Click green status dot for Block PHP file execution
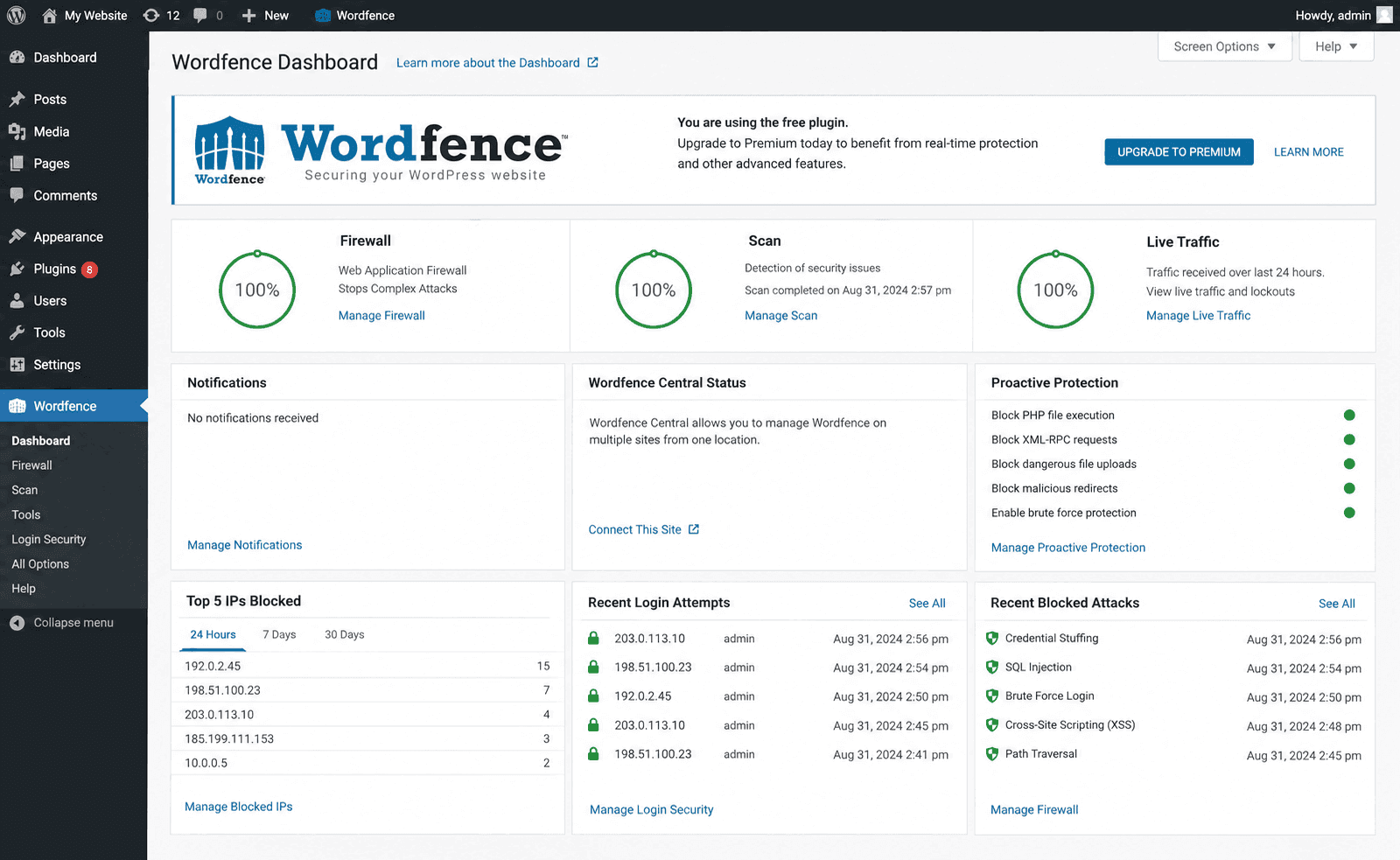 tap(1349, 416)
